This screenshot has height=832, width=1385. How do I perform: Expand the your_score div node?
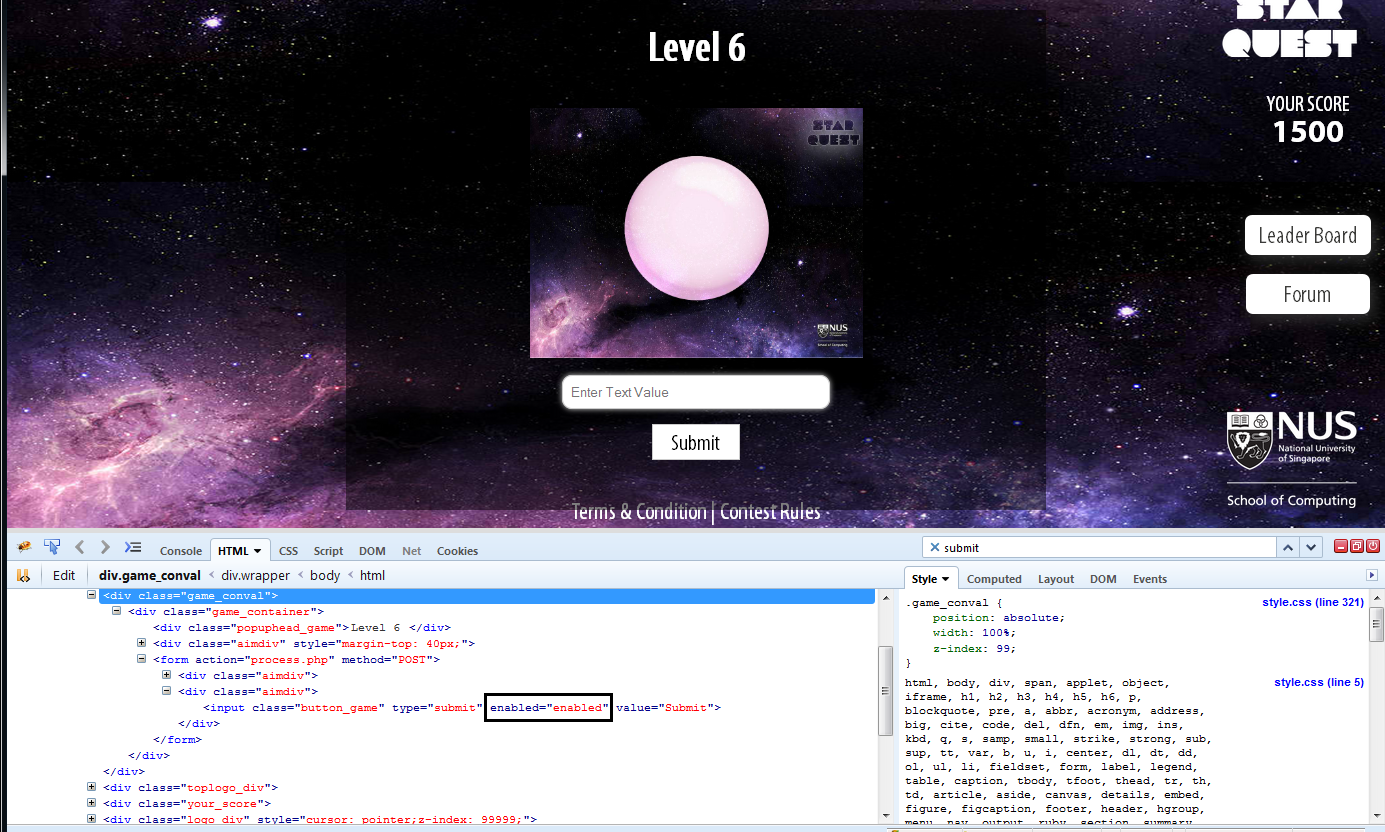click(92, 803)
